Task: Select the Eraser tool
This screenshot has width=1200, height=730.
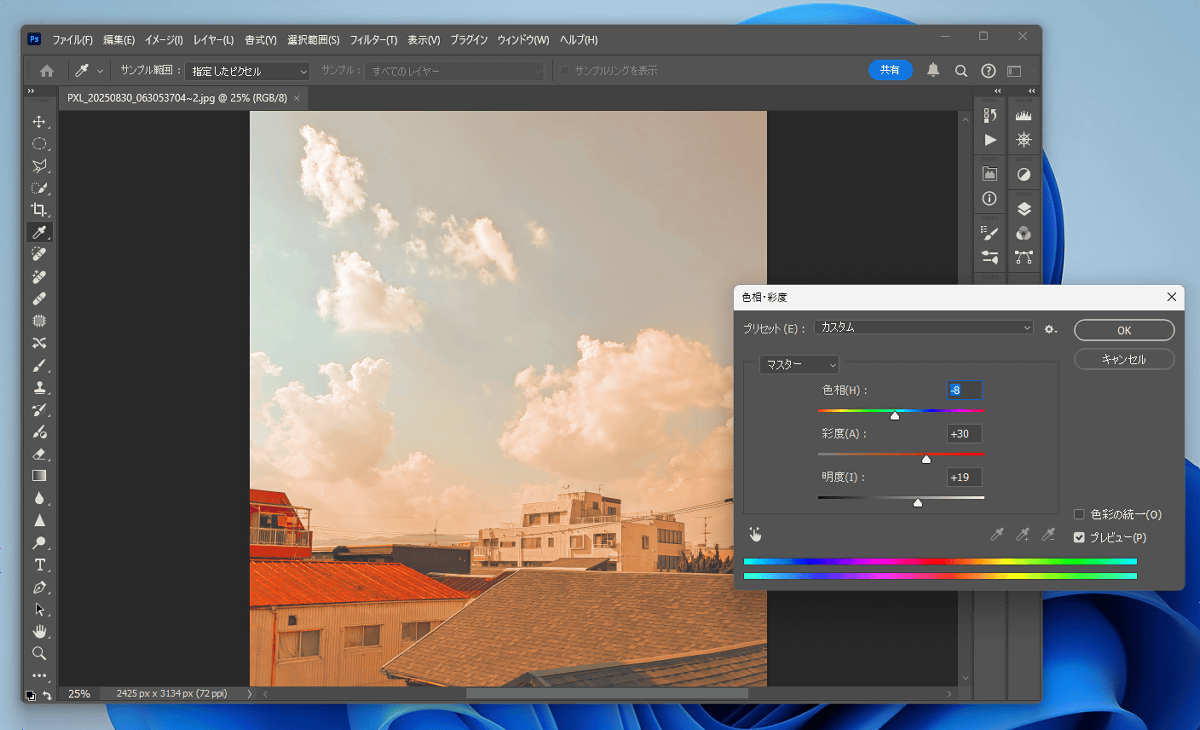Action: (40, 454)
